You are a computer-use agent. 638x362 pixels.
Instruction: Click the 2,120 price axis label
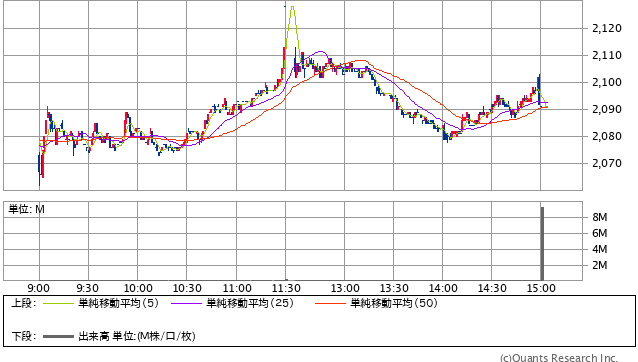(x=607, y=28)
